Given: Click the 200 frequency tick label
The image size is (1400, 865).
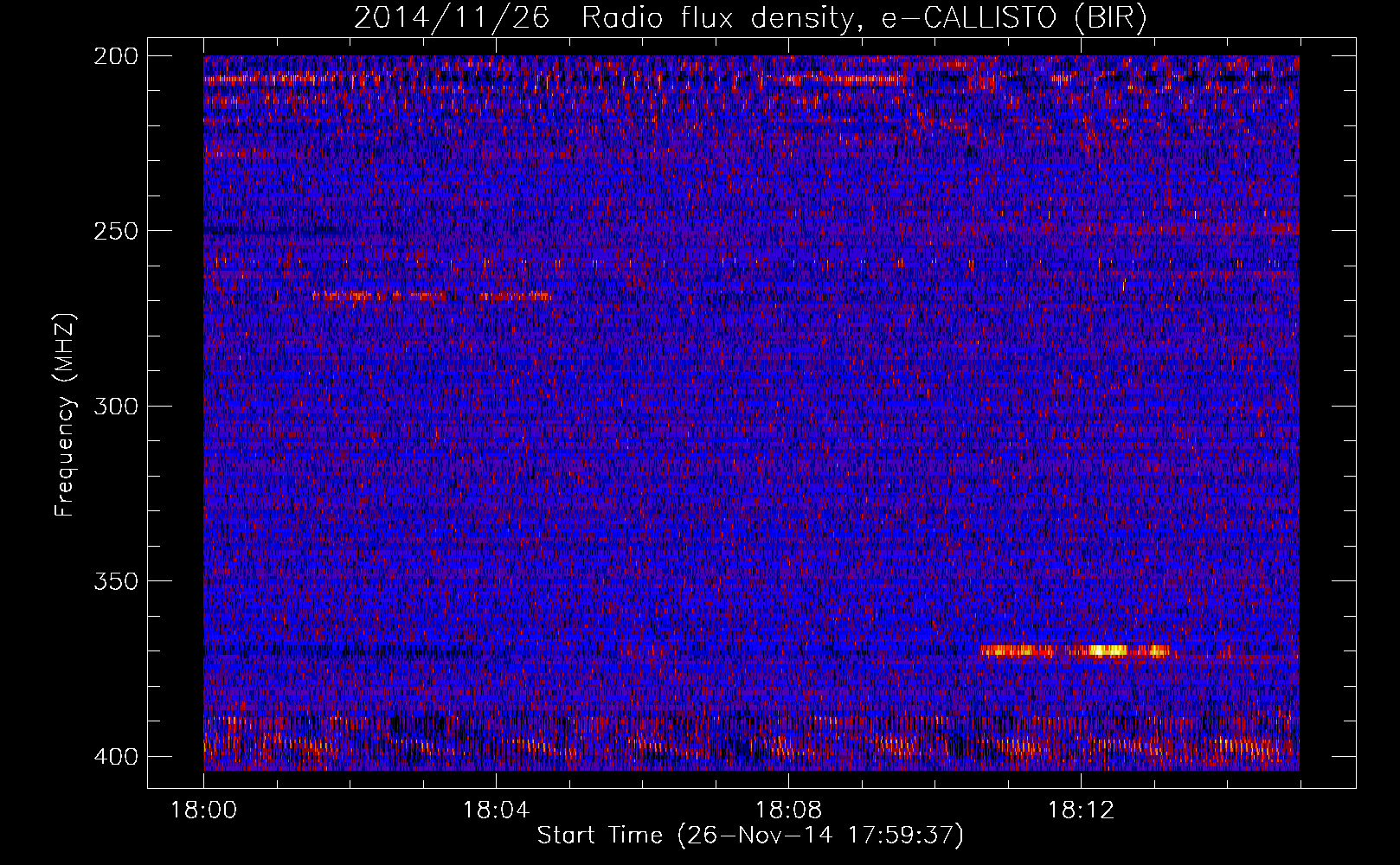Looking at the screenshot, I should click(x=115, y=56).
